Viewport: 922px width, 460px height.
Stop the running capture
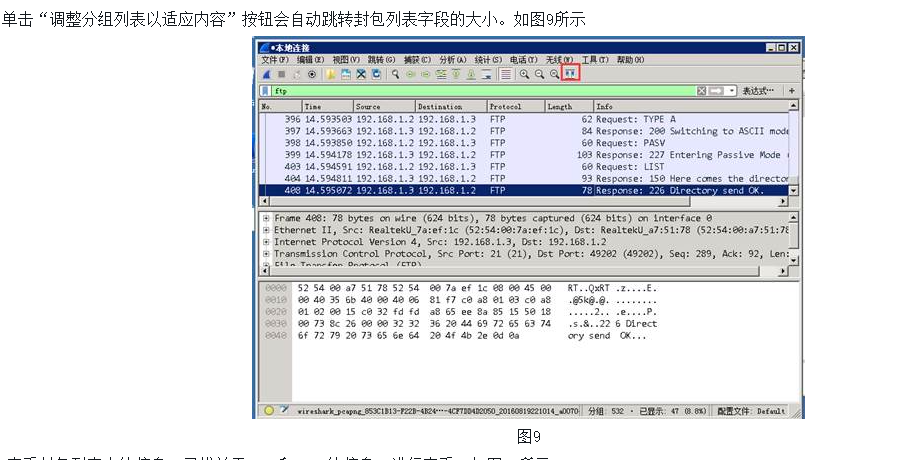pos(282,74)
